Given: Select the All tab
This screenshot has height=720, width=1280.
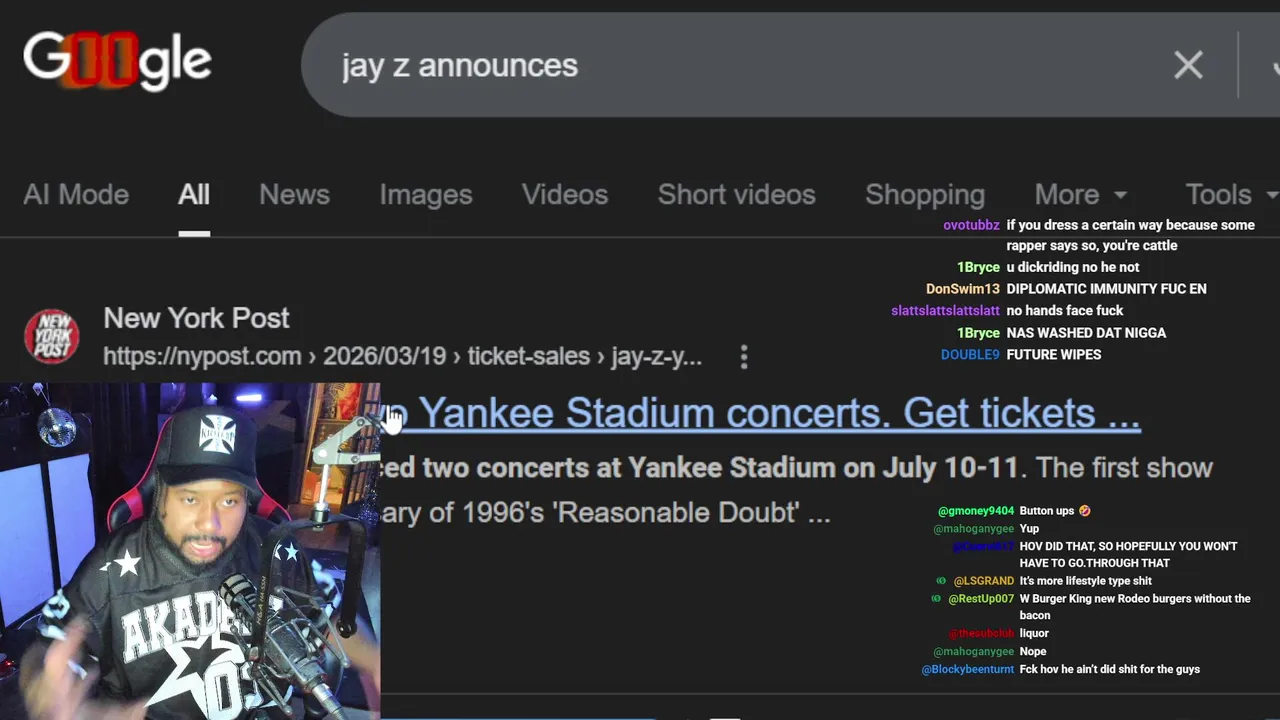Looking at the screenshot, I should pyautogui.click(x=194, y=194).
